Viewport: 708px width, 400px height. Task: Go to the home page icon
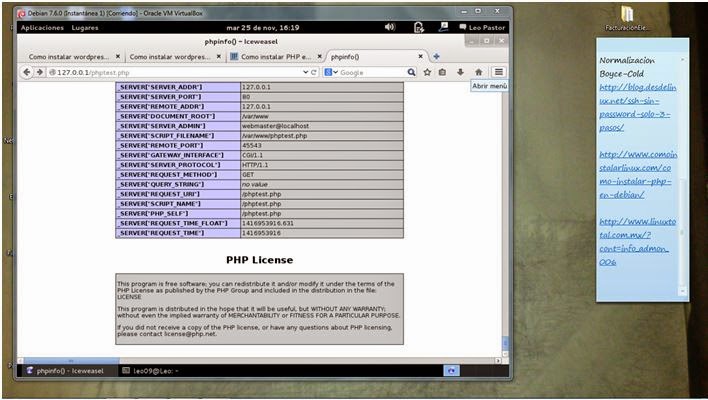pos(479,72)
